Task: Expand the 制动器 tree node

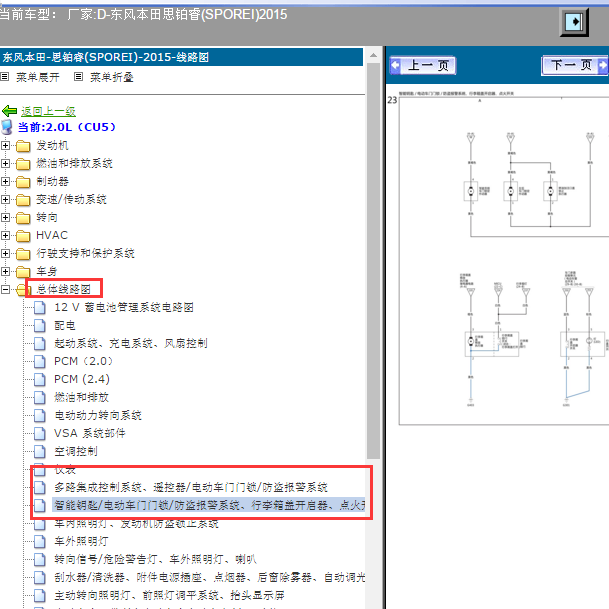Action: click(x=5, y=181)
